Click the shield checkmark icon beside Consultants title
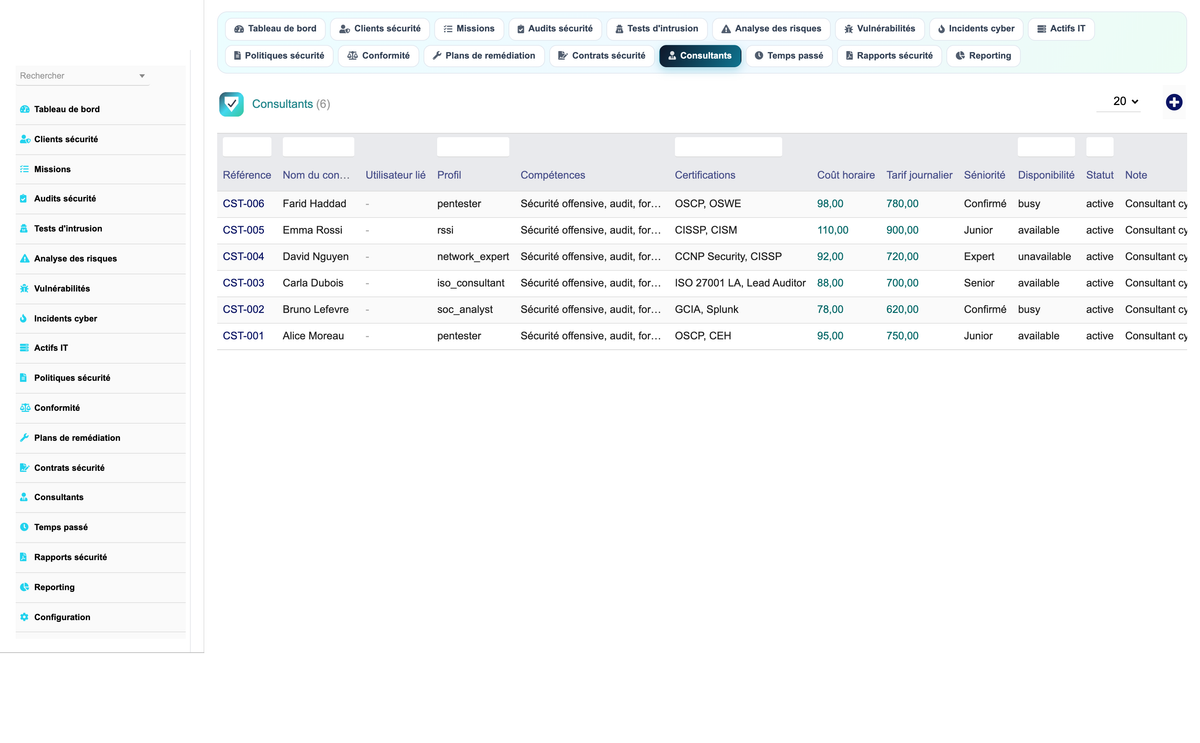 (231, 104)
